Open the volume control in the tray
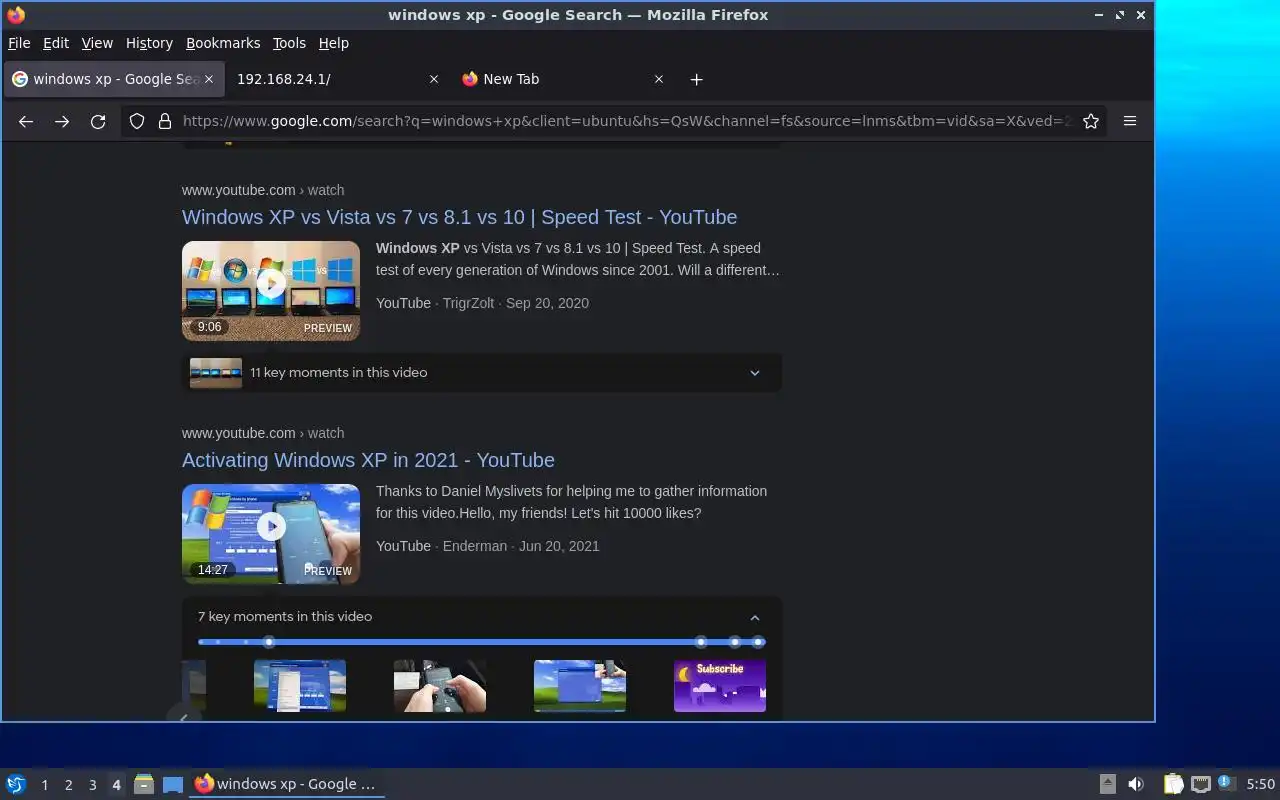This screenshot has height=800, width=1280. tap(1136, 784)
